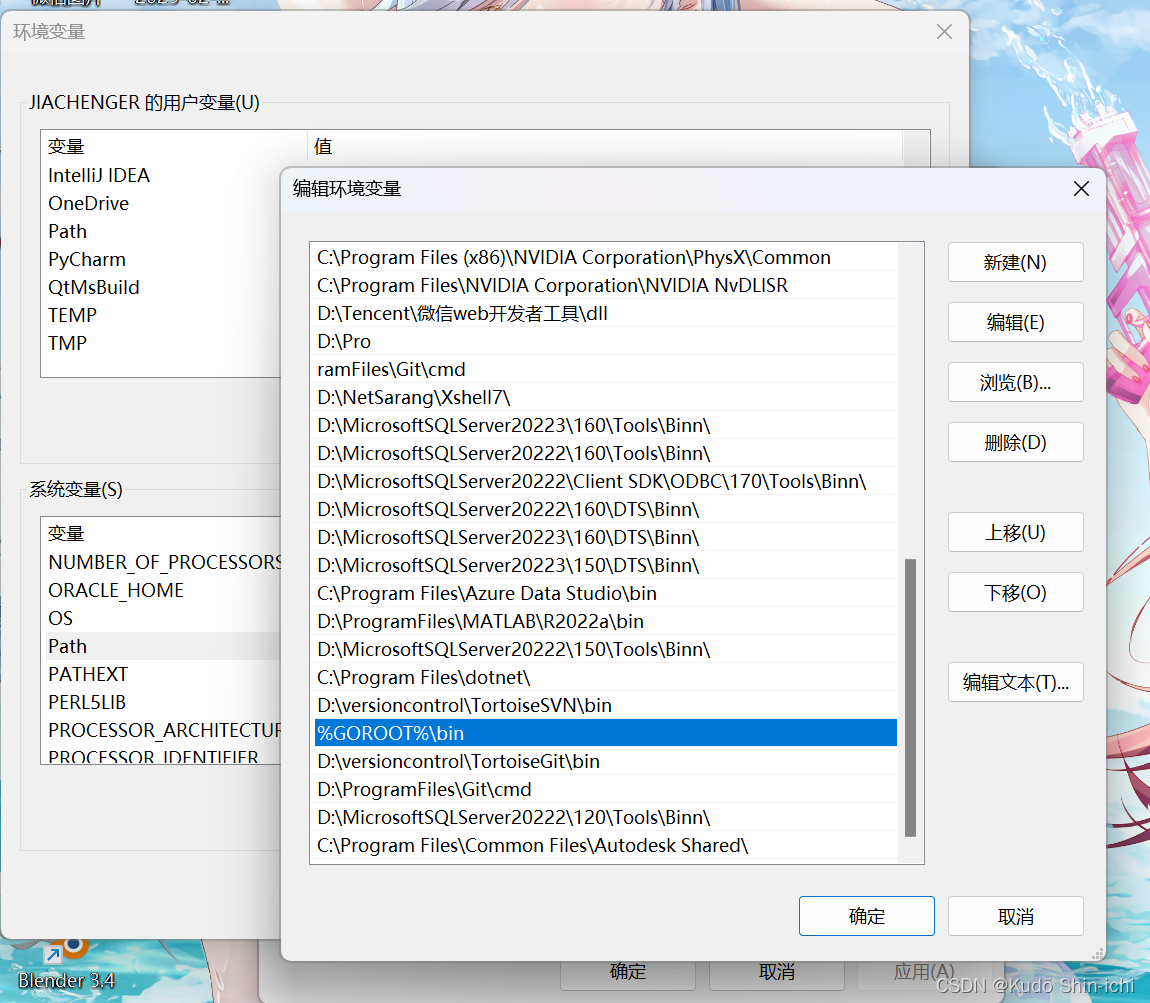The image size is (1150, 1003).
Task: Select the %GOROOT%\bin path entry
Action: click(x=606, y=733)
